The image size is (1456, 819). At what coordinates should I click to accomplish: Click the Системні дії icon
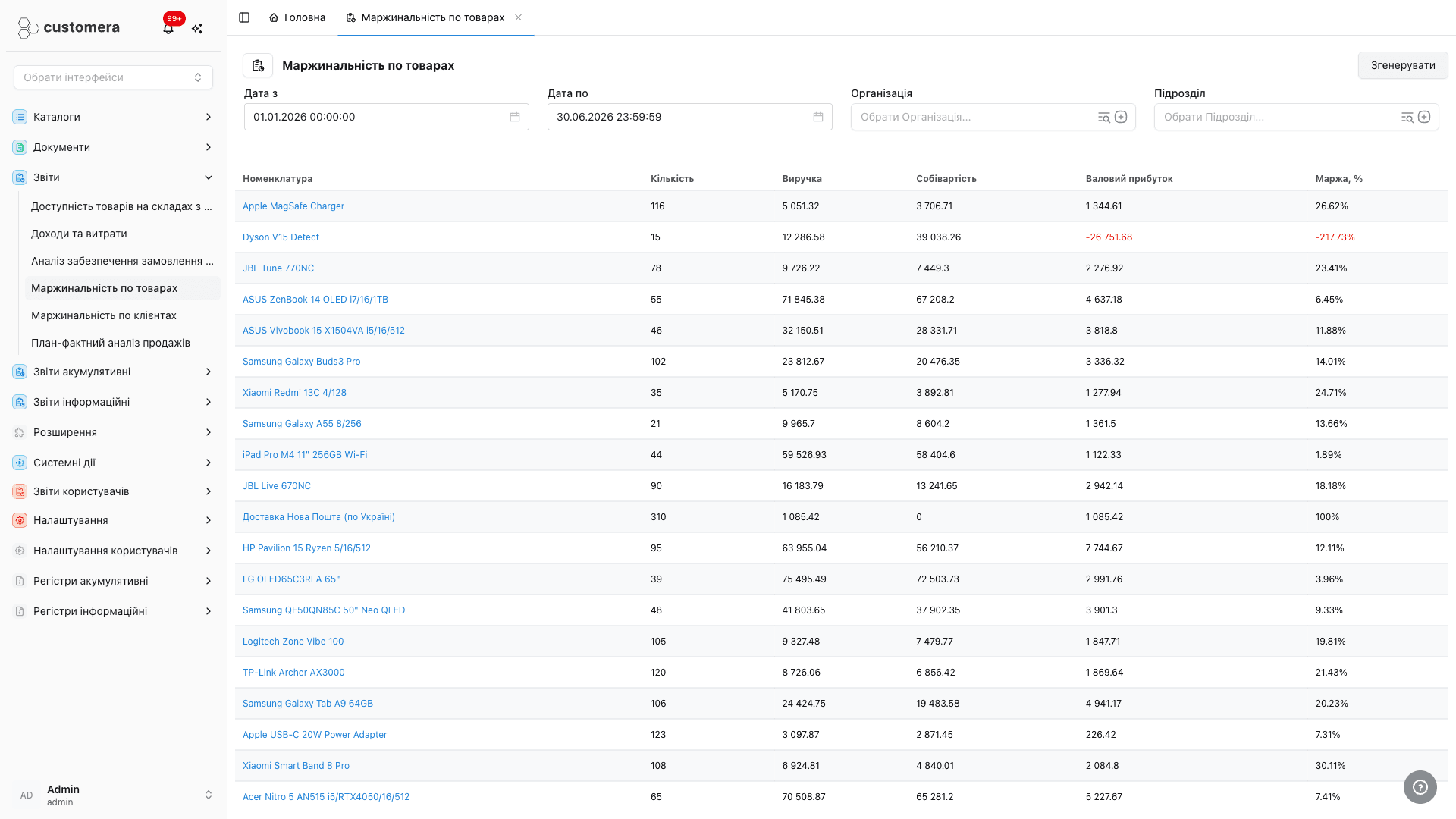coord(20,463)
